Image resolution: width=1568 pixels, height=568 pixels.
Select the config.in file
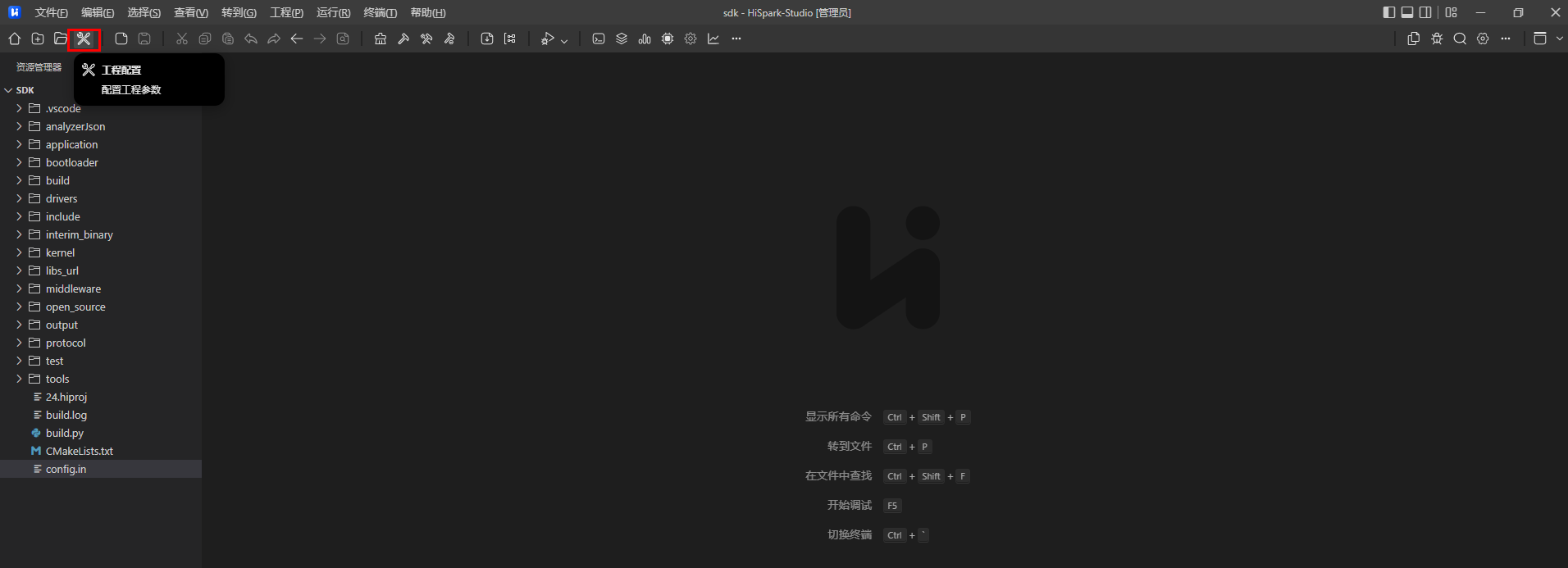click(x=101, y=469)
